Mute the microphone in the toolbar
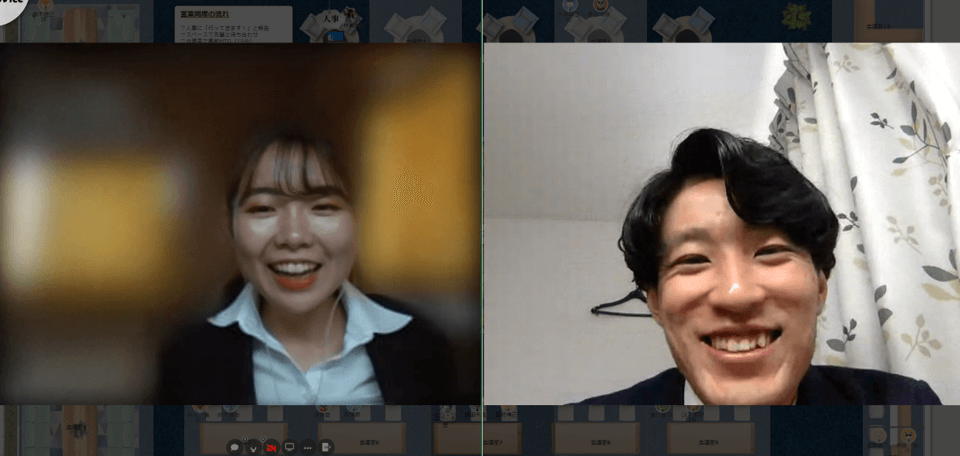The height and width of the screenshot is (456, 960). click(x=252, y=446)
